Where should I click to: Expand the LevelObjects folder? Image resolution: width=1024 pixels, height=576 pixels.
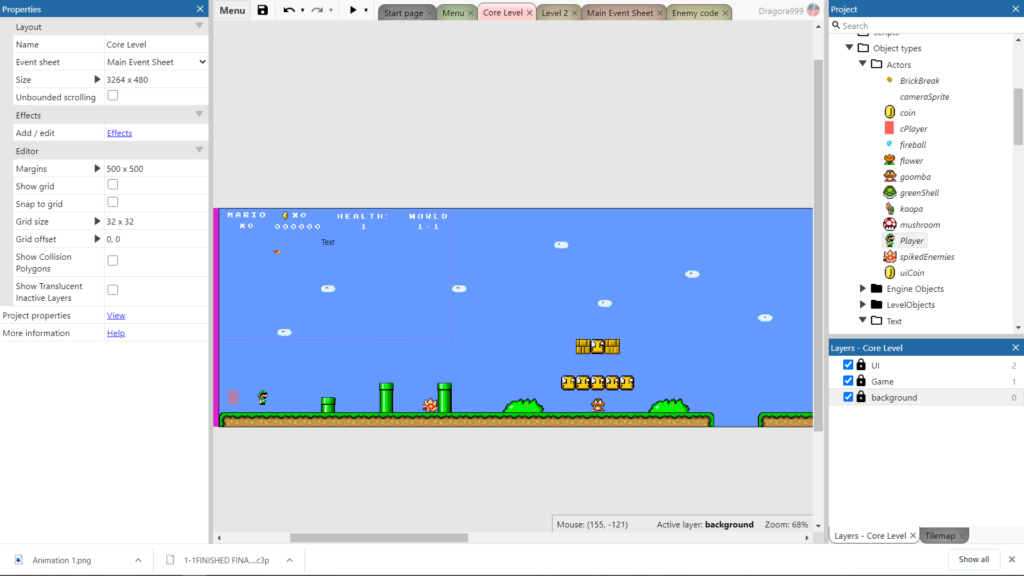tap(863, 304)
